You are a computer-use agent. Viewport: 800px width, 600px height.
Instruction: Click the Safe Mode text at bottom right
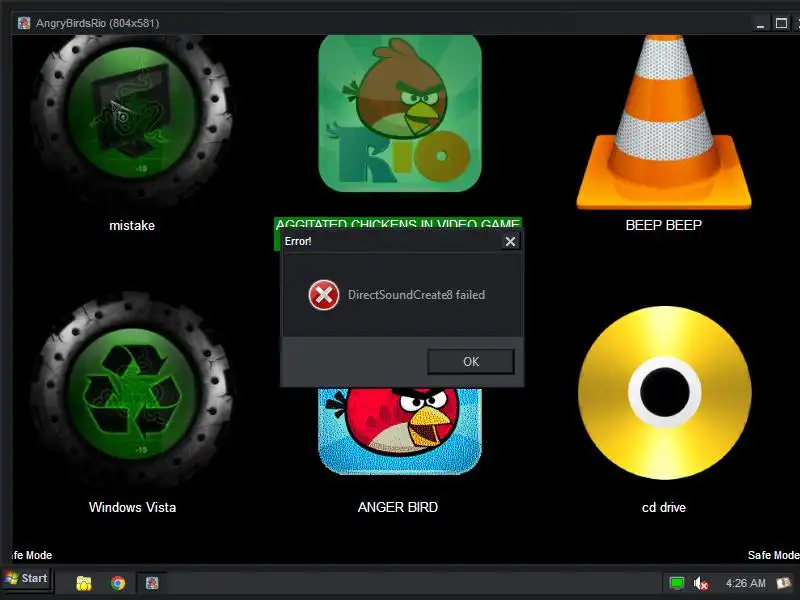point(773,555)
